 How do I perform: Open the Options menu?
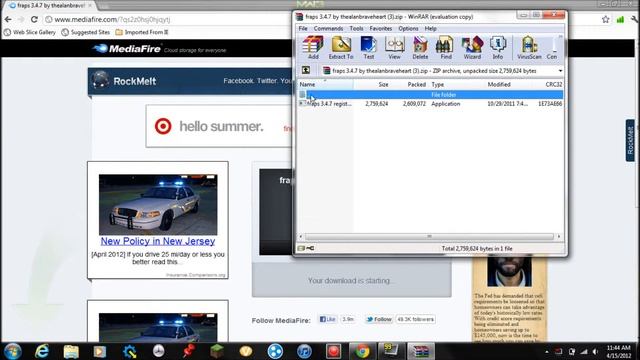pyautogui.click(x=408, y=29)
